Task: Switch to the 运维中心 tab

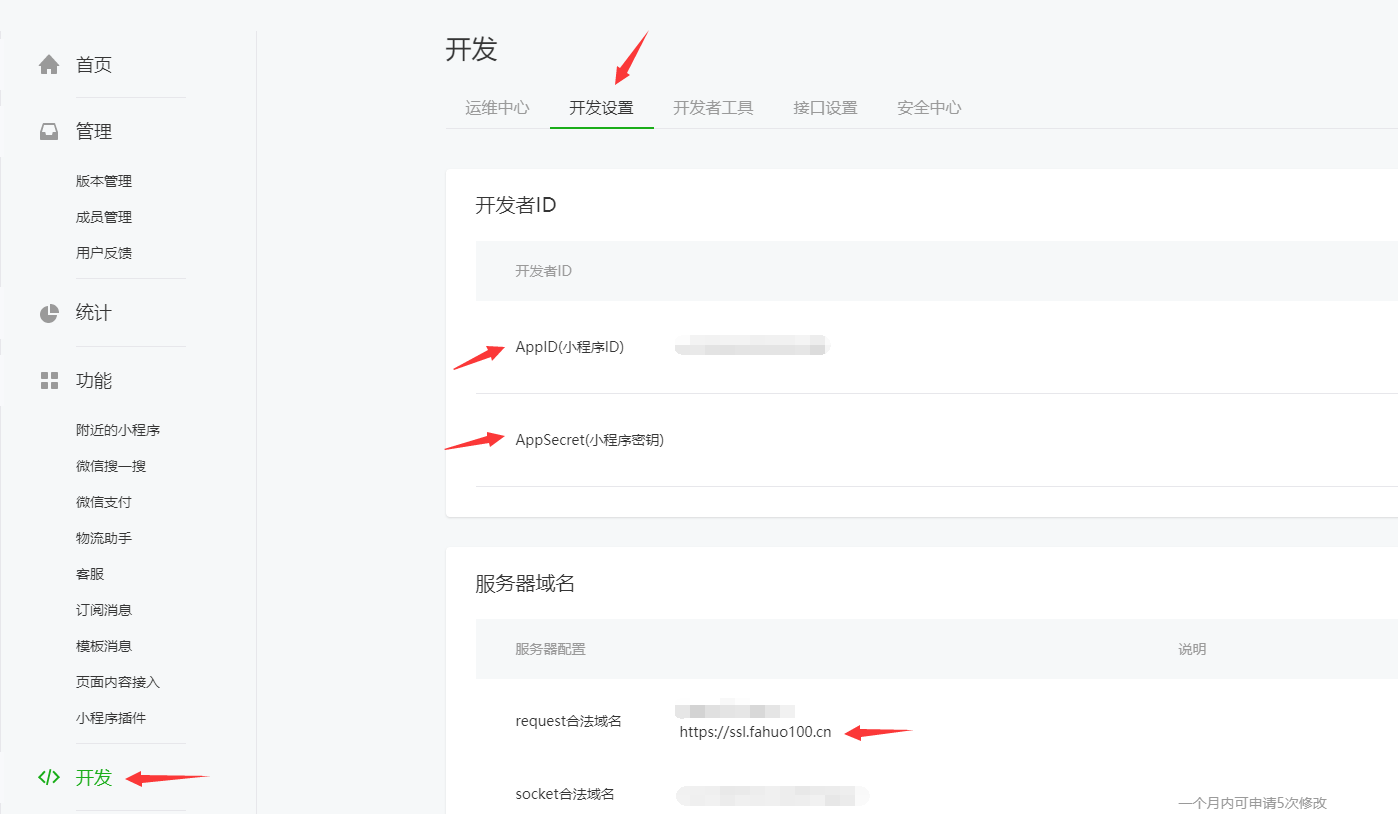Action: click(x=497, y=108)
